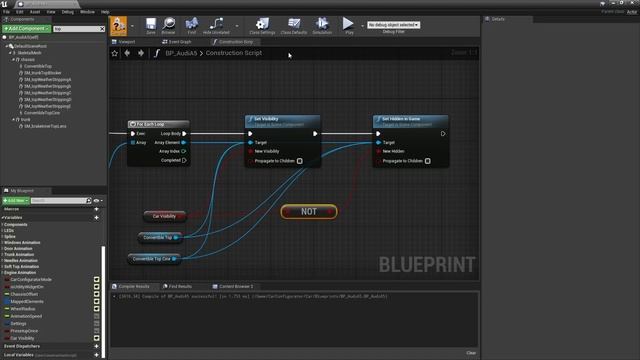640x360 pixels.
Task: Open the debug object filter dropdown
Action: click(x=393, y=25)
